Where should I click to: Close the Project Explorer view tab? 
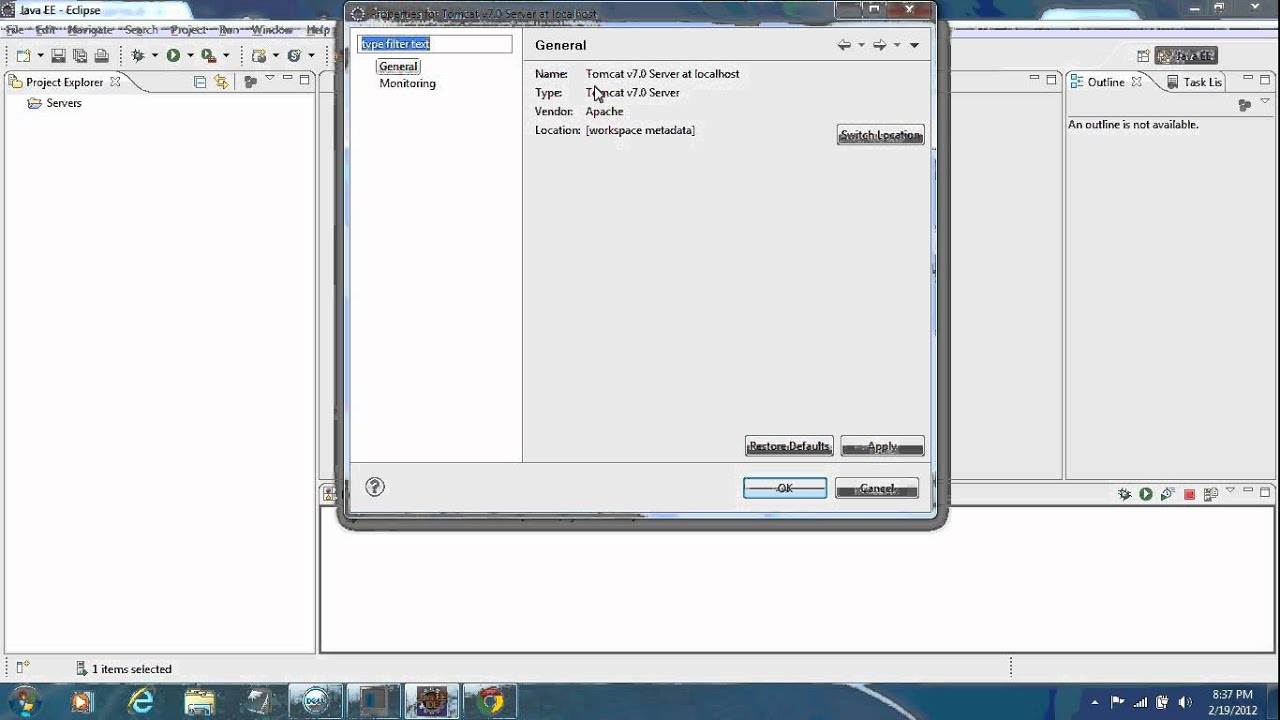pos(115,82)
